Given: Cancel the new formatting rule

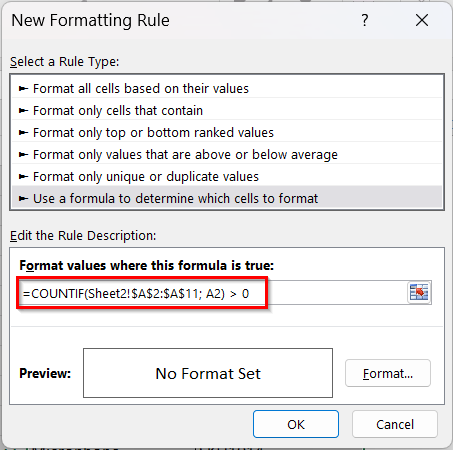Looking at the screenshot, I should tap(395, 424).
